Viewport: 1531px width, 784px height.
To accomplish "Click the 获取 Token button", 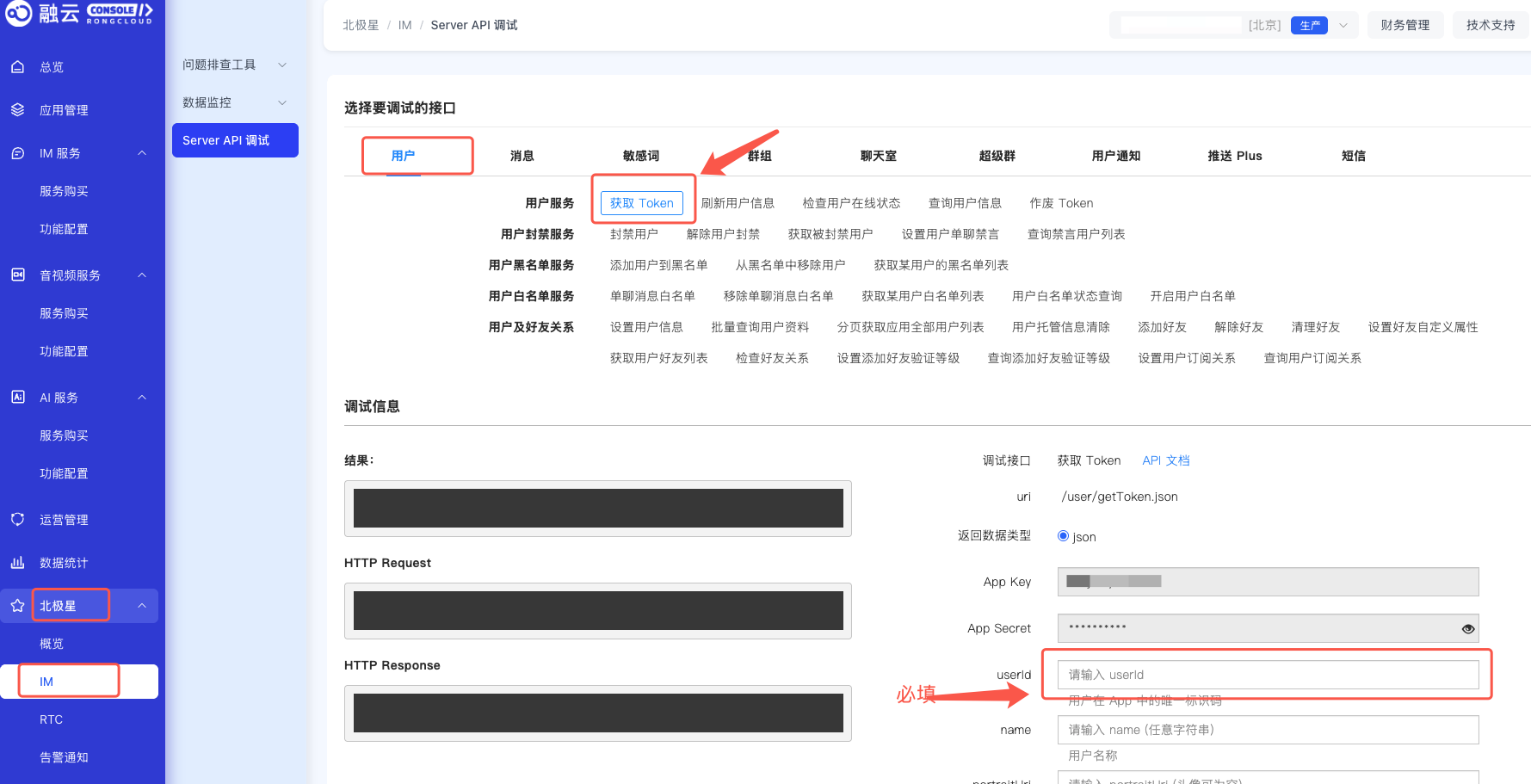I will click(x=642, y=203).
